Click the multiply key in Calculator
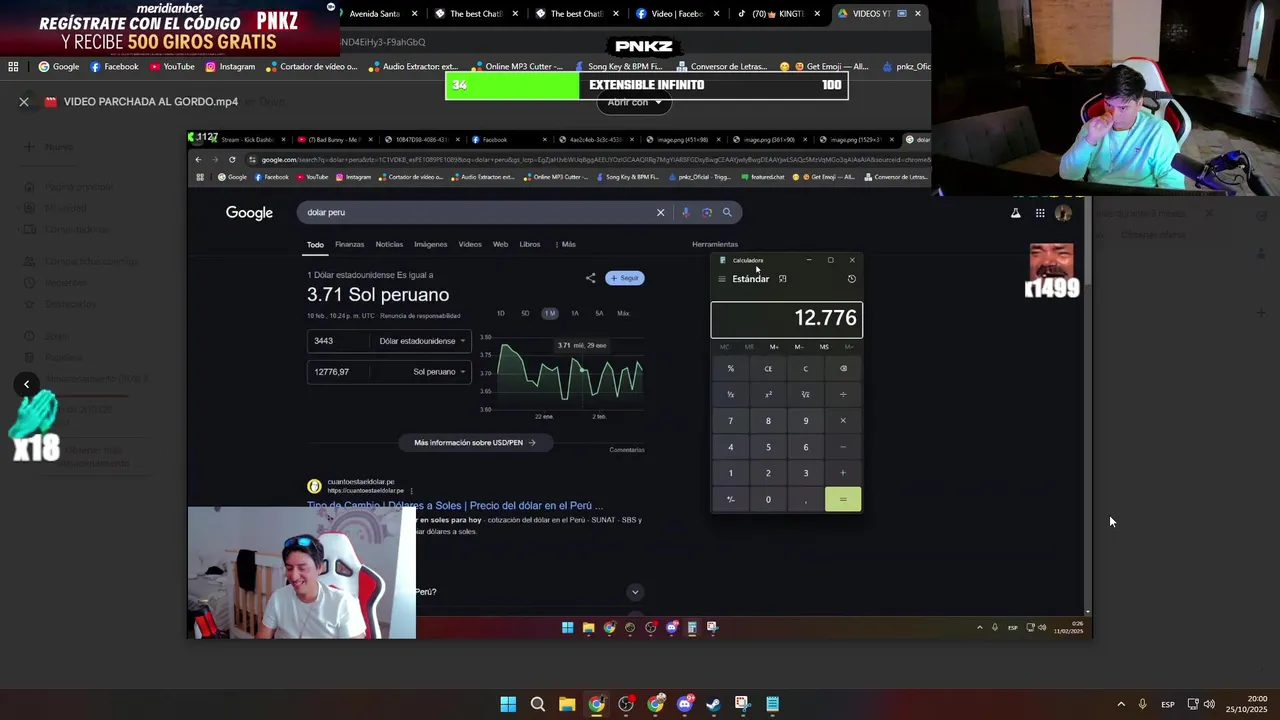 coord(843,421)
